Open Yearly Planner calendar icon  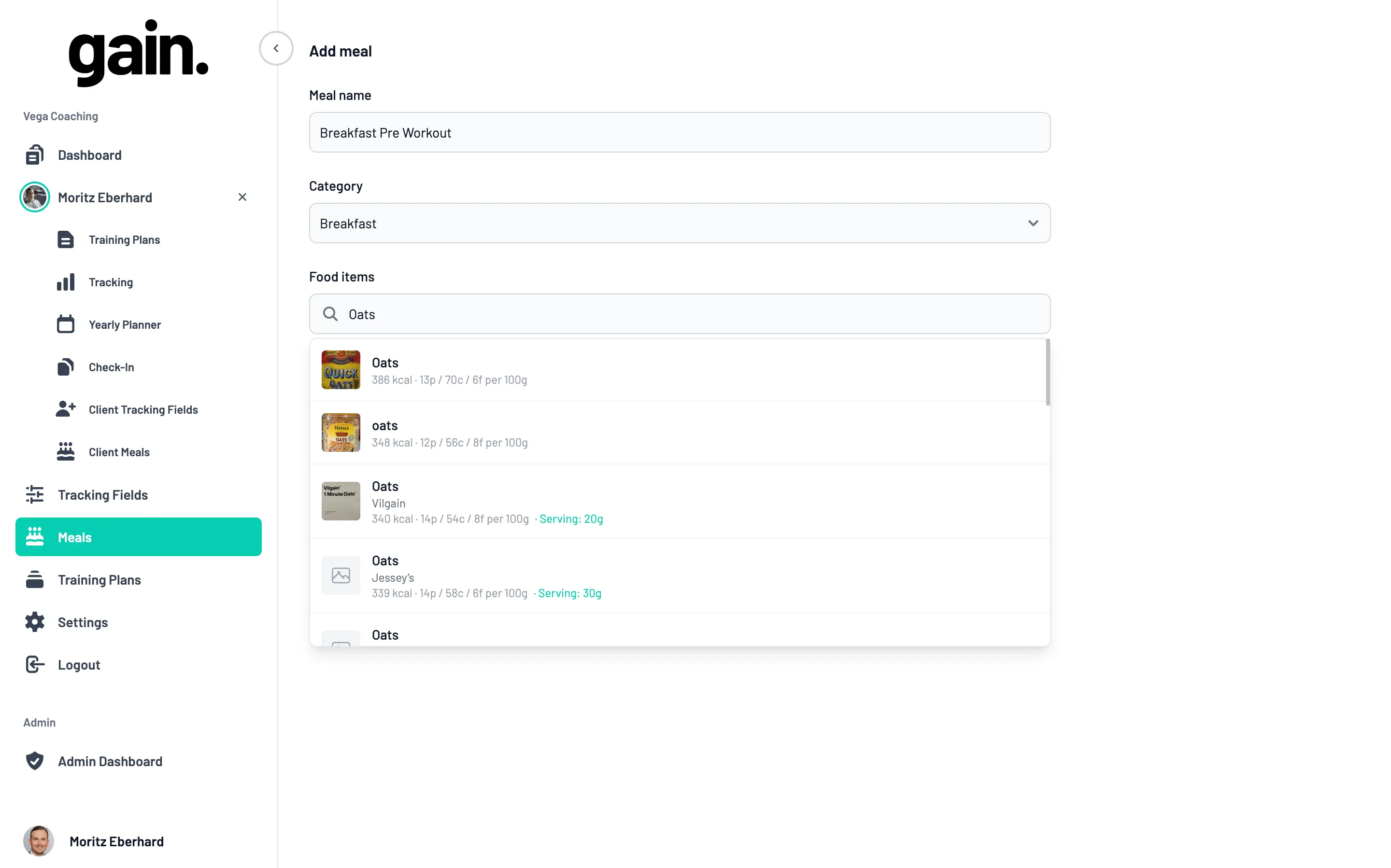66,324
